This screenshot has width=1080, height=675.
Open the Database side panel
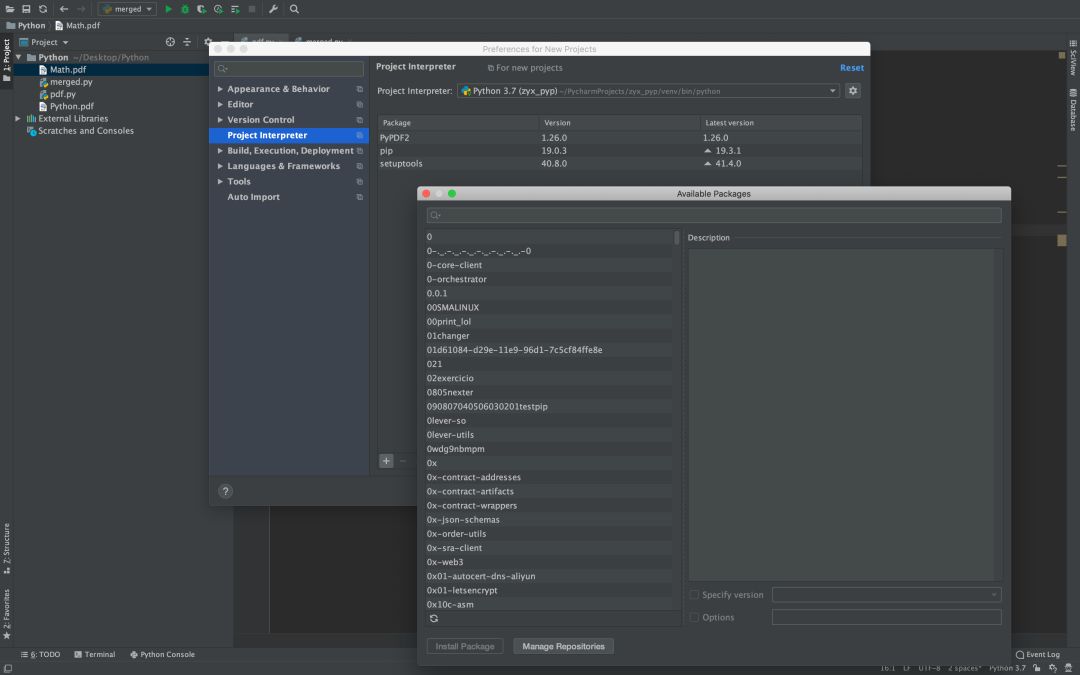click(x=1073, y=110)
